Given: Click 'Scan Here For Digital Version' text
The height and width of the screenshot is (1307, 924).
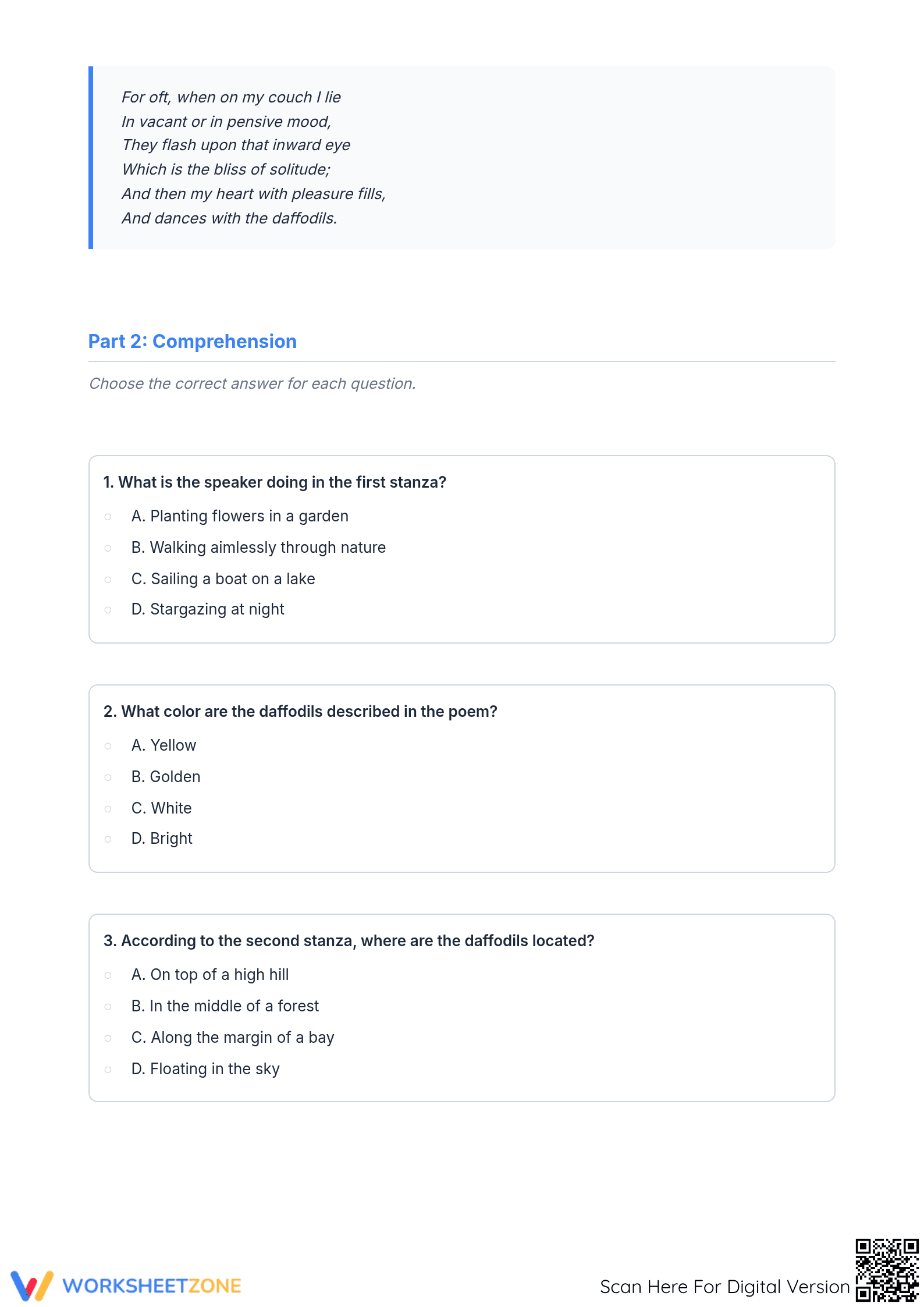Looking at the screenshot, I should pyautogui.click(x=725, y=1287).
